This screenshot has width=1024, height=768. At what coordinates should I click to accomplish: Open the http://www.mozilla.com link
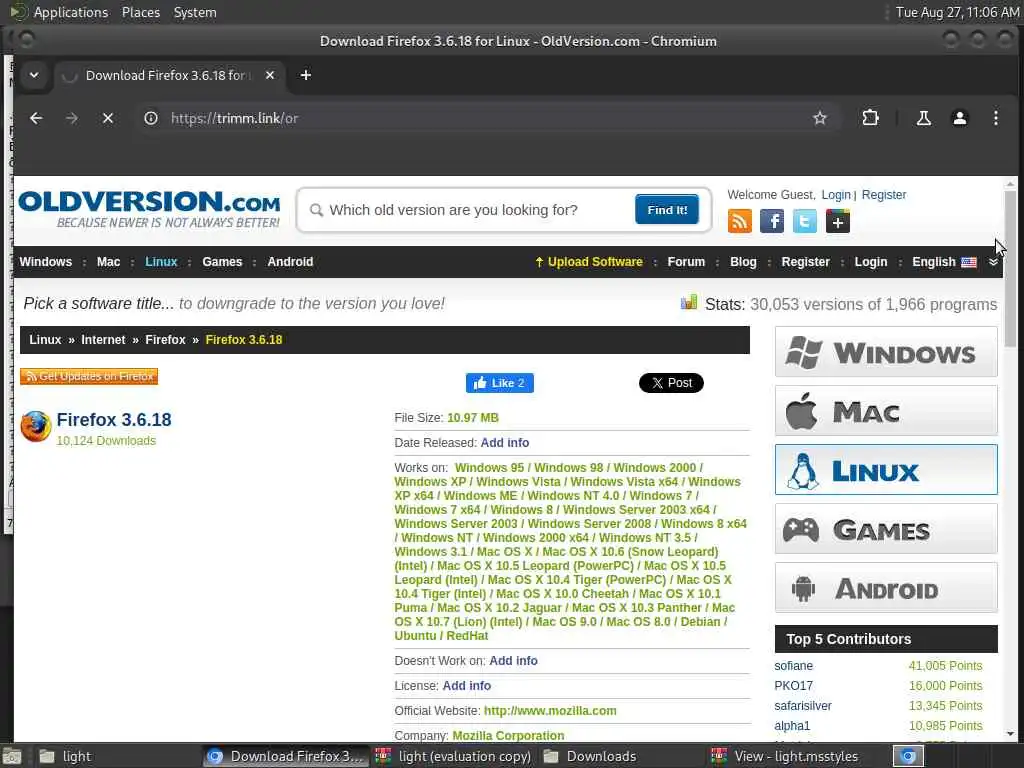click(550, 711)
